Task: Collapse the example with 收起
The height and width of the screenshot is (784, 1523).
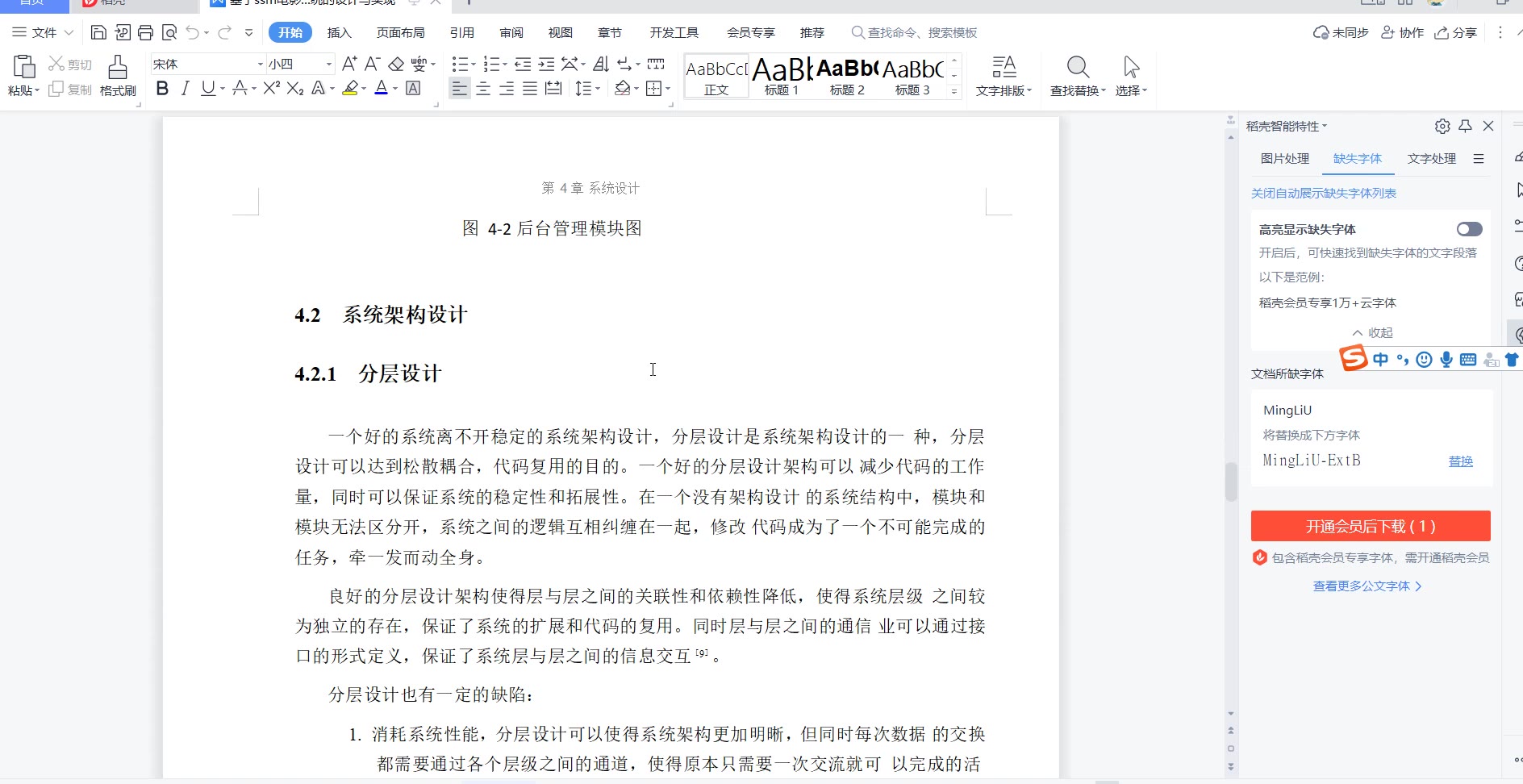Action: coord(1372,332)
